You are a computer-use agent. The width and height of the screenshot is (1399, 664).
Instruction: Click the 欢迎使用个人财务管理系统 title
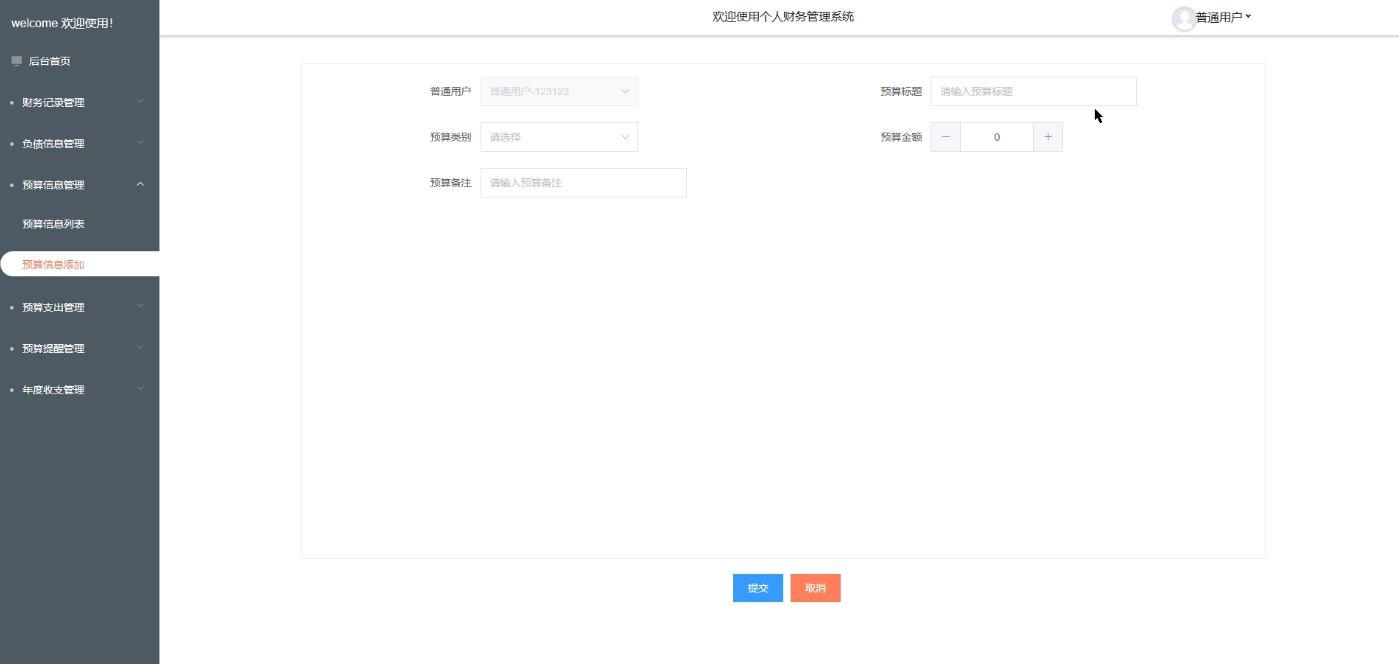pyautogui.click(x=783, y=16)
